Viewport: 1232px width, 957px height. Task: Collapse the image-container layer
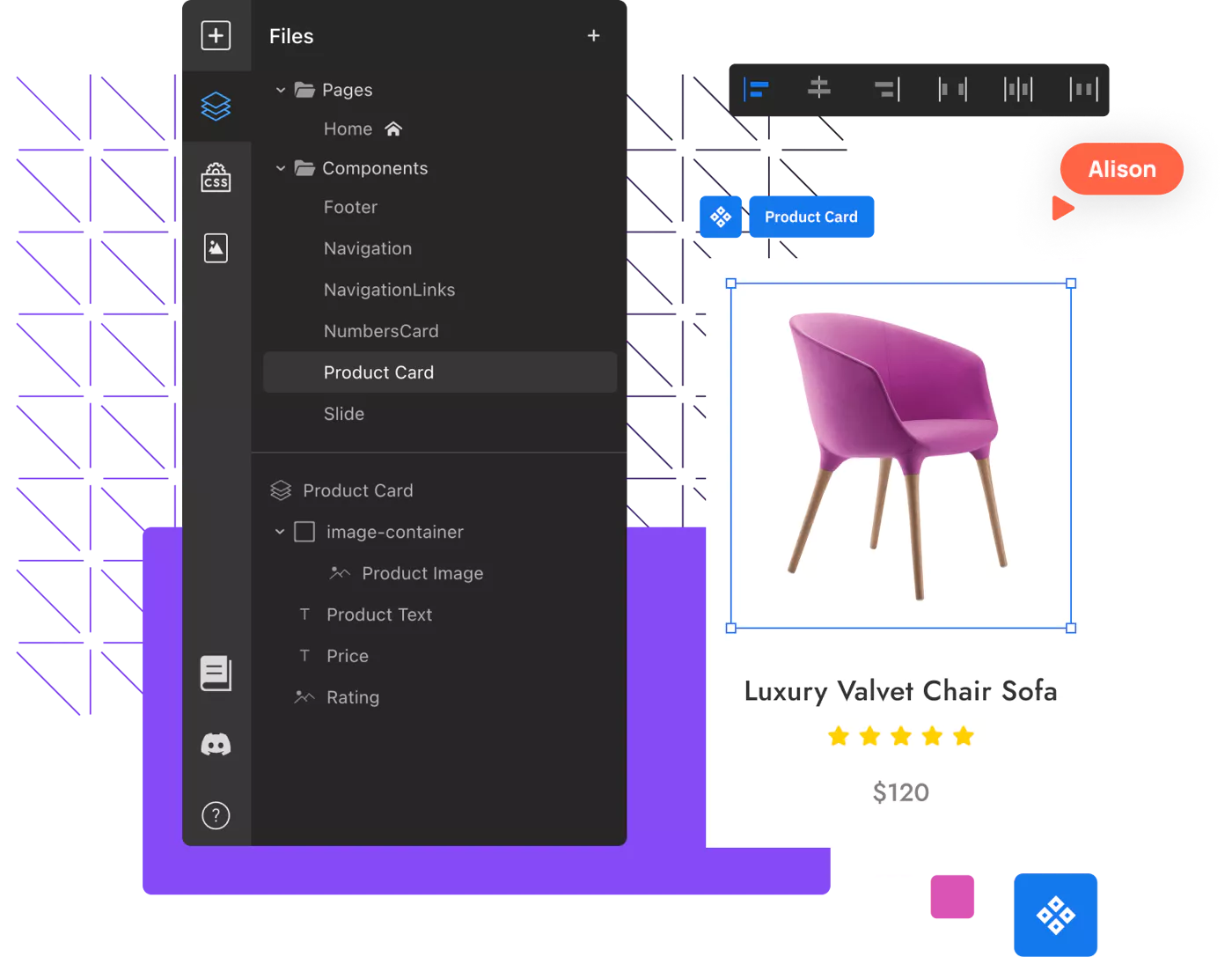(x=280, y=532)
